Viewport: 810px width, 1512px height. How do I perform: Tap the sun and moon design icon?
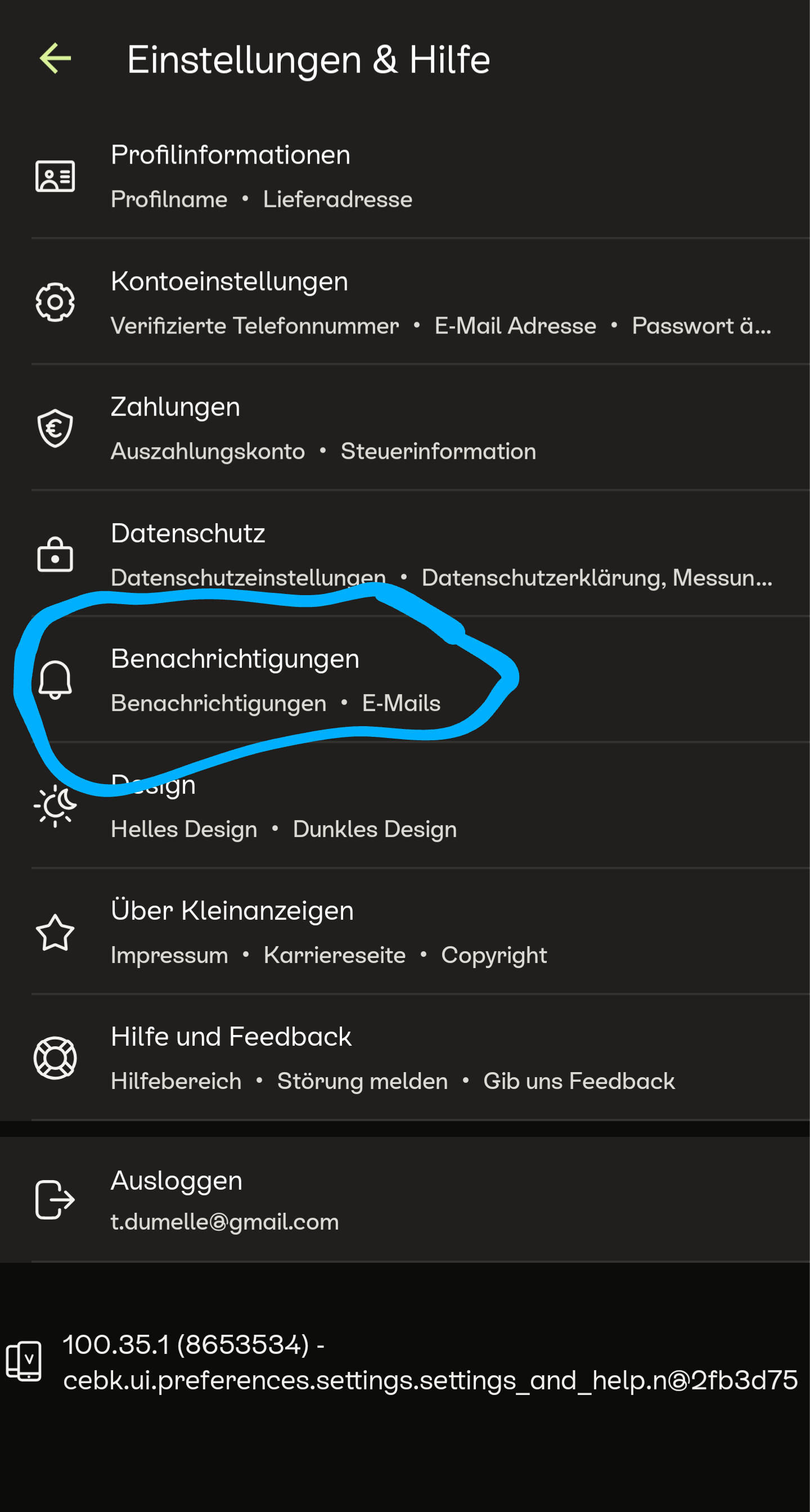55,806
